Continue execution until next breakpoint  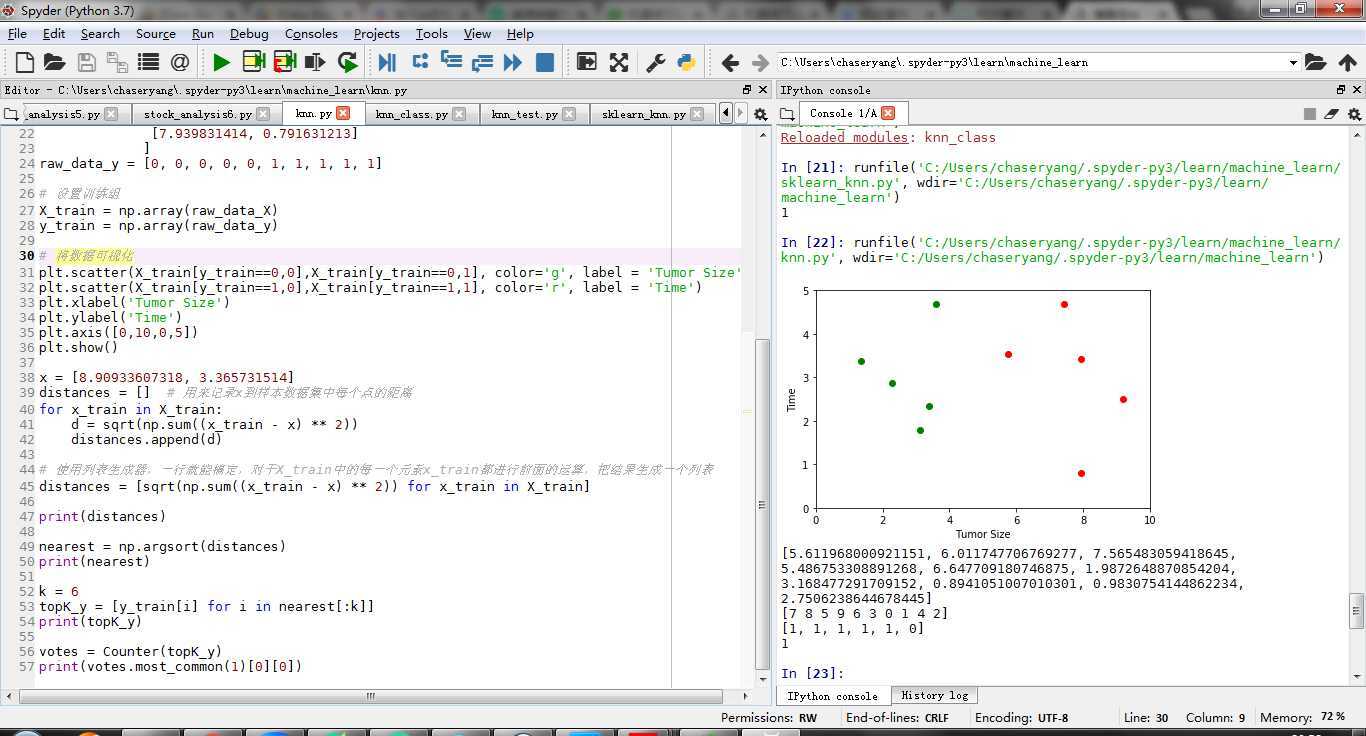[x=513, y=62]
